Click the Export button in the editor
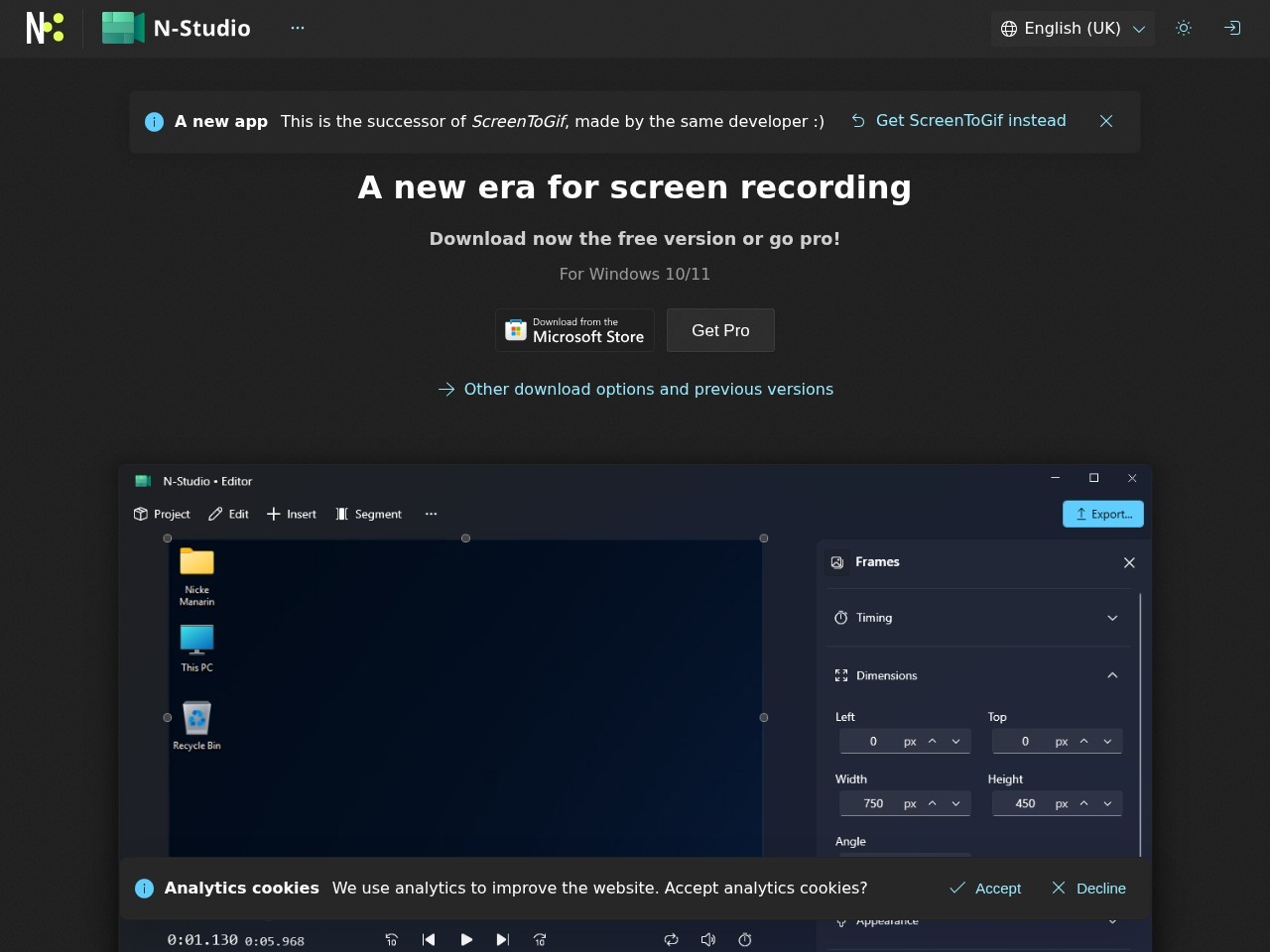This screenshot has height=952, width=1270. [x=1103, y=514]
